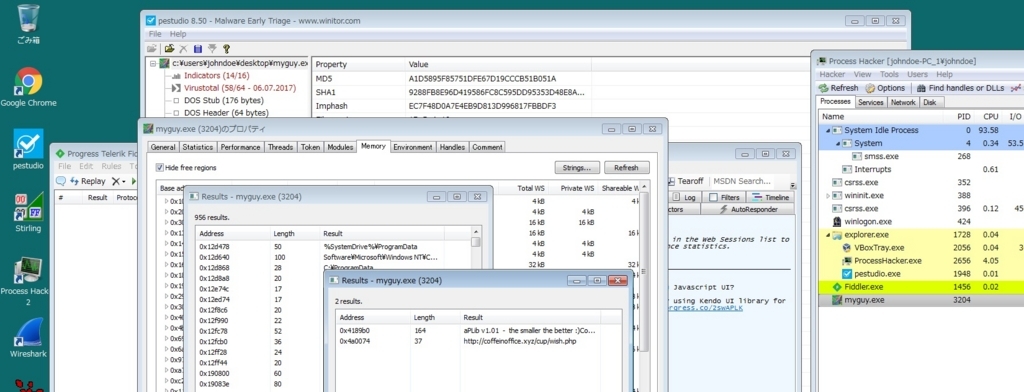
Task: Open the pestudio desktop shortcut
Action: [29, 150]
